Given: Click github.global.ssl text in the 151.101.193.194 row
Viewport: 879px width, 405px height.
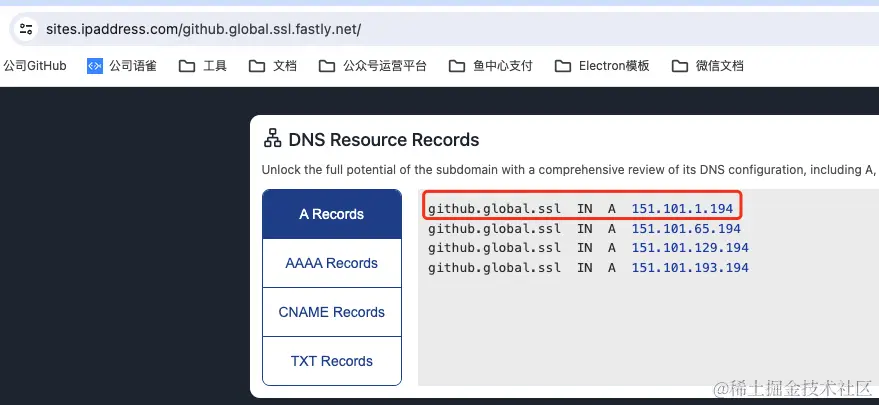Looking at the screenshot, I should [x=494, y=268].
